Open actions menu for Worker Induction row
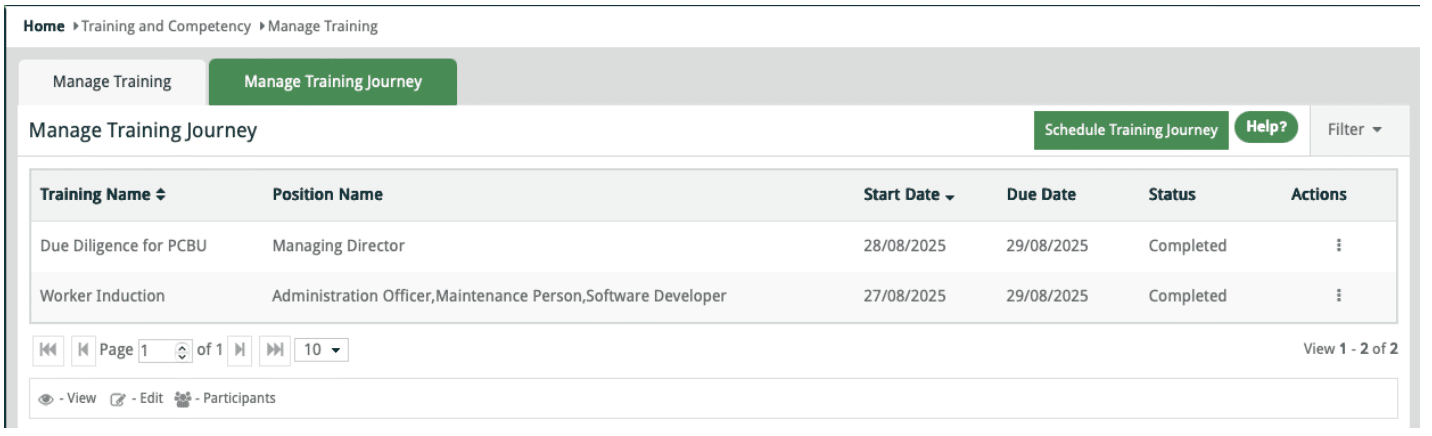The height and width of the screenshot is (436, 1432). [x=1338, y=296]
